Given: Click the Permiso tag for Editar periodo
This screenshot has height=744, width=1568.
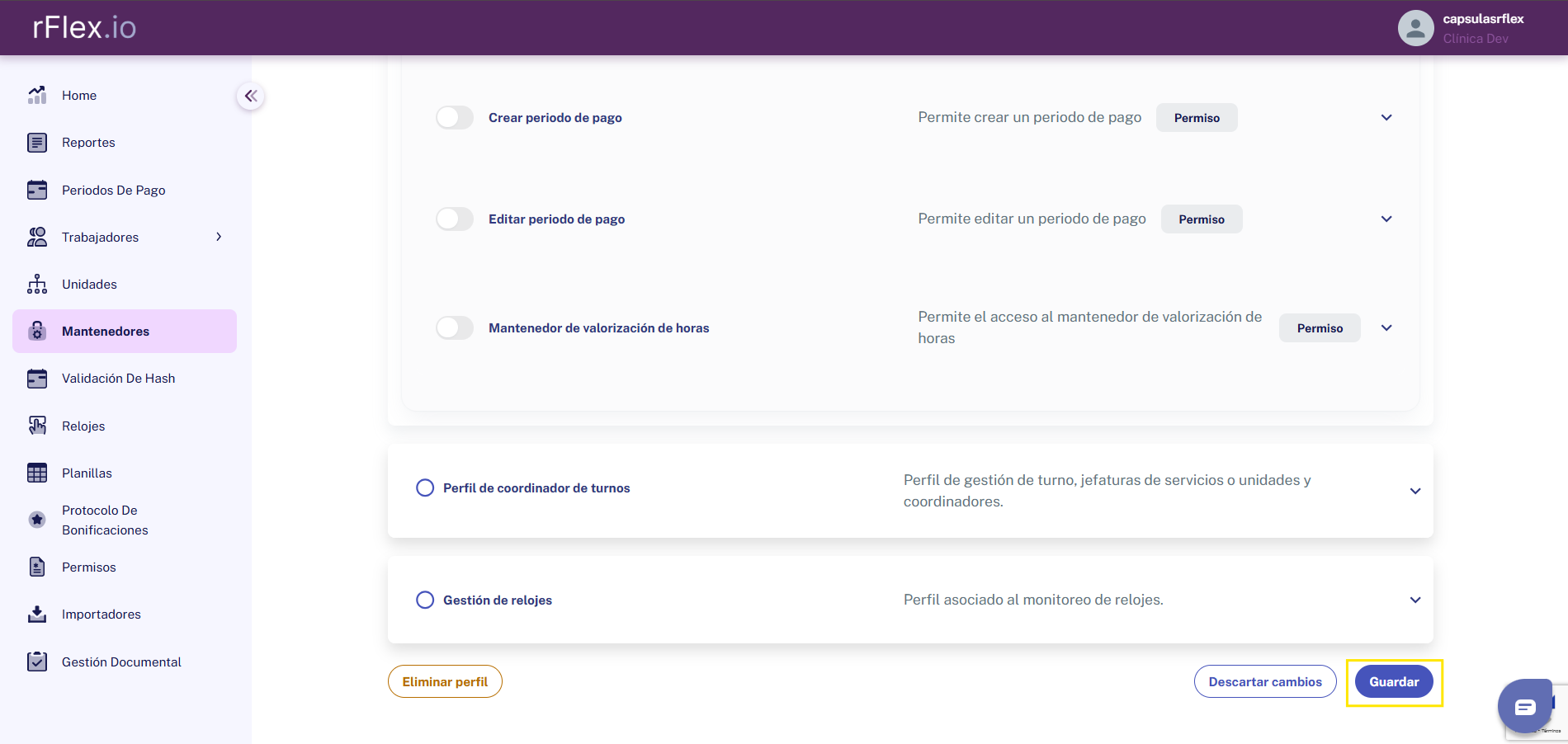Looking at the screenshot, I should tap(1202, 219).
